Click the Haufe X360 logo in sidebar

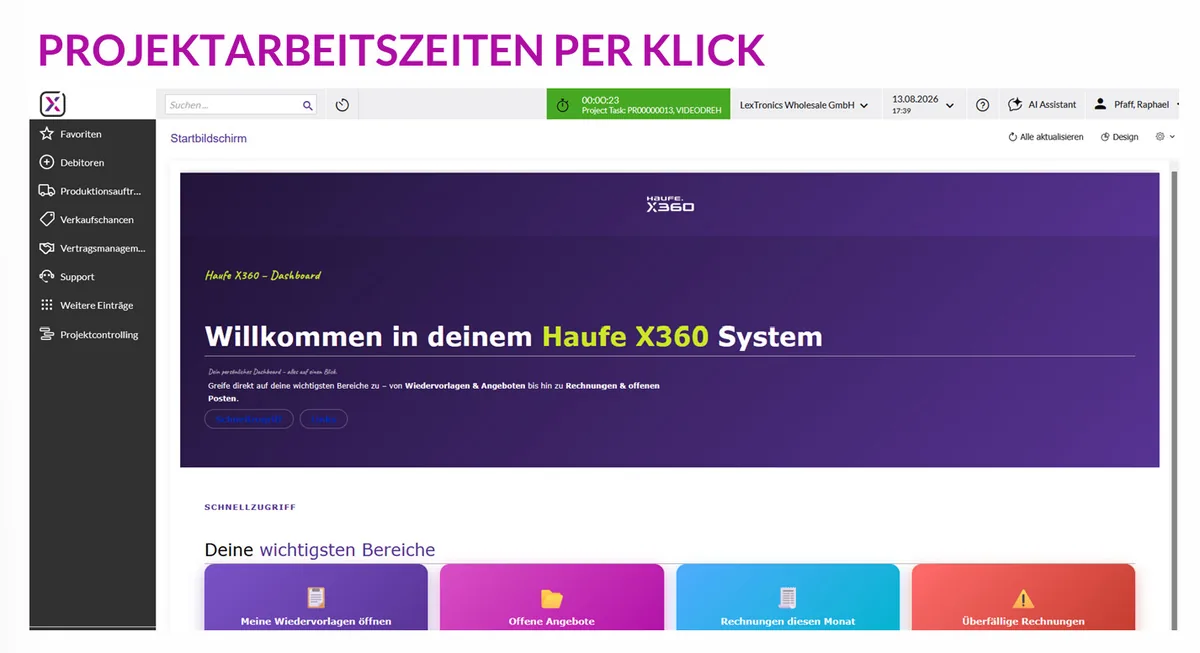click(x=53, y=104)
